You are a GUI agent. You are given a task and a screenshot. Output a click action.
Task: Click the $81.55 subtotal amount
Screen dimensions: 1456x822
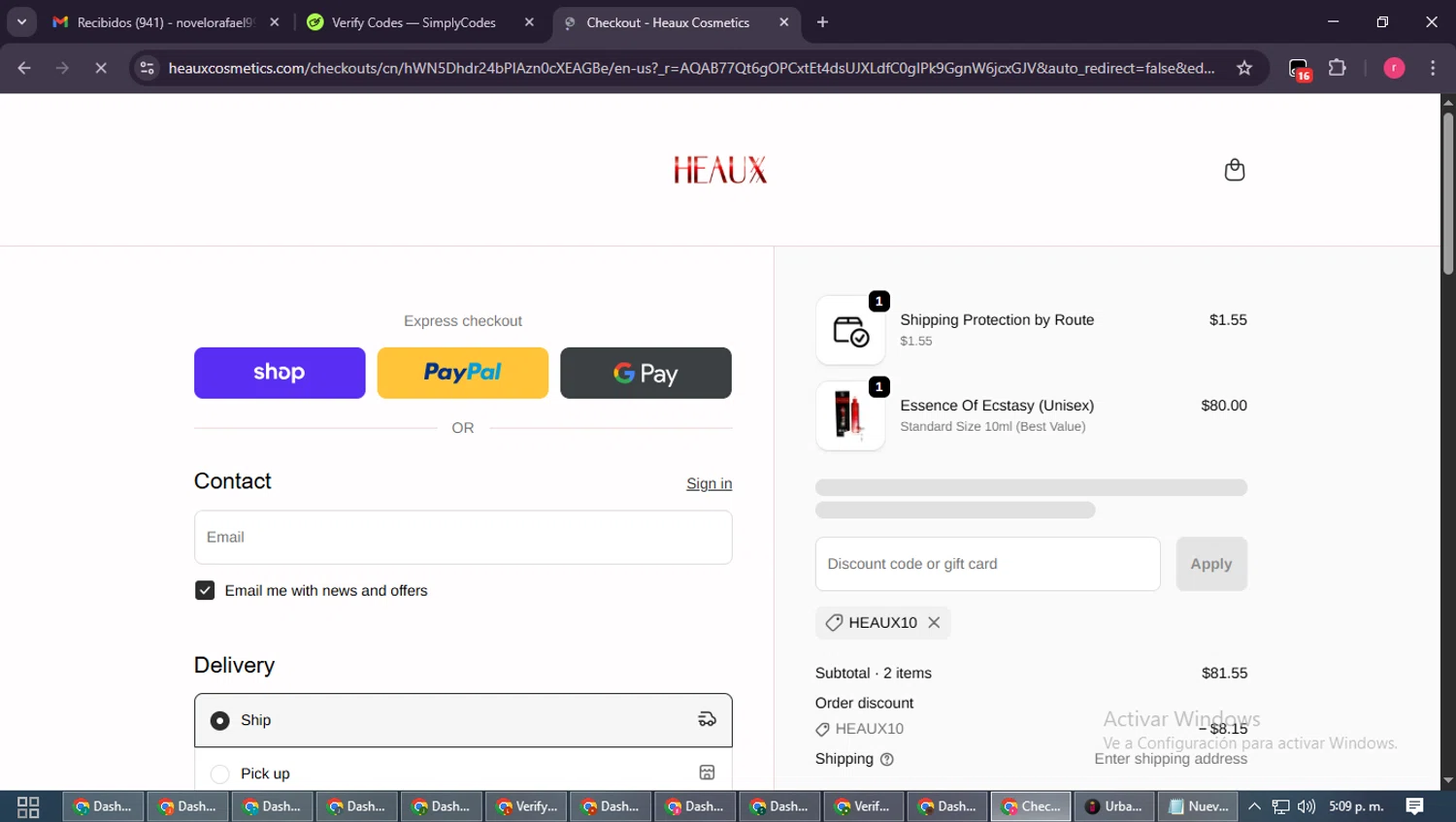pos(1224,674)
